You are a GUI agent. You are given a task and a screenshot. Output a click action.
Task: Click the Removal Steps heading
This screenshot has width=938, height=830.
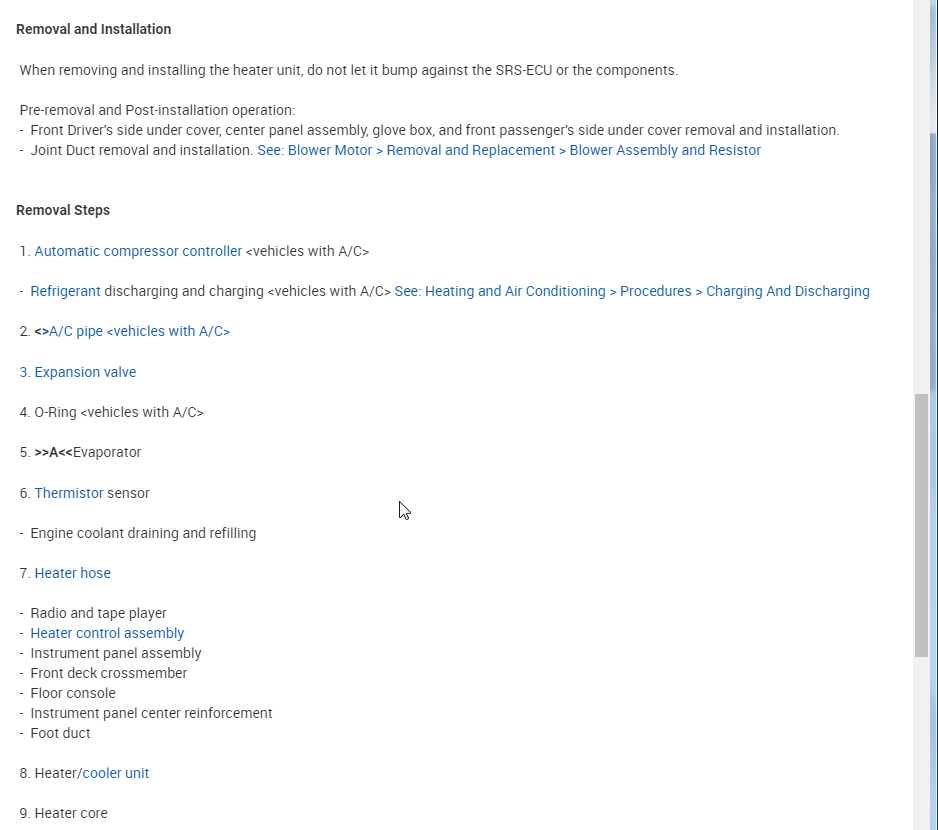click(x=63, y=210)
